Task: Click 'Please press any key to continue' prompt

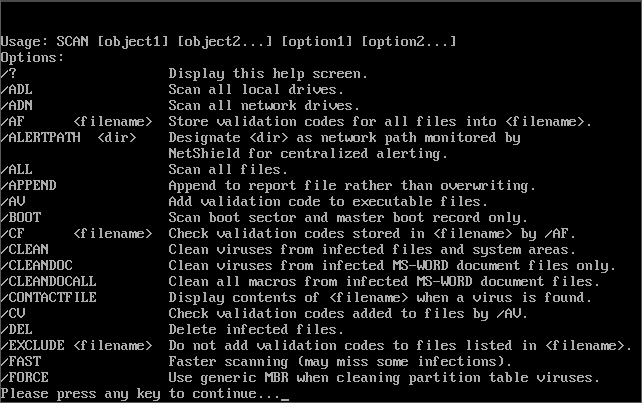Action: (140, 394)
